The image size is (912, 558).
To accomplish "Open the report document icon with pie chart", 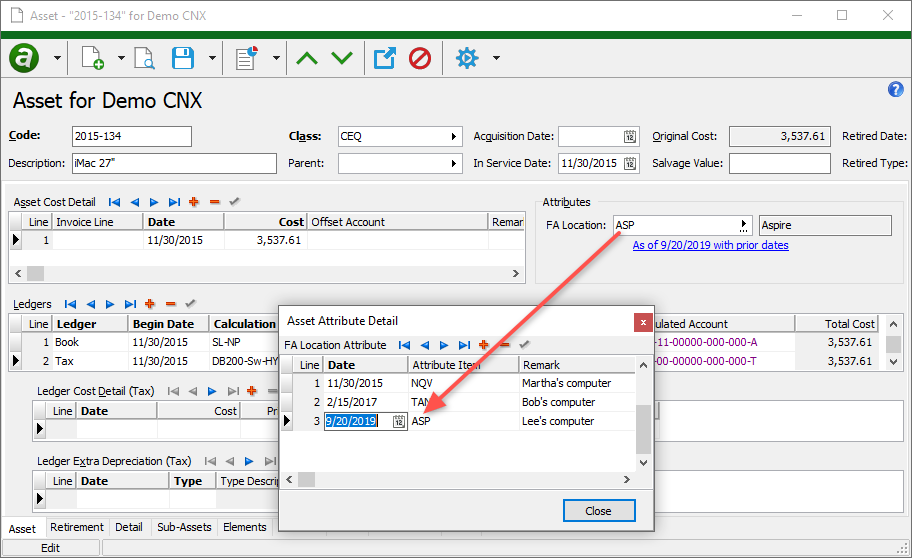I will click(x=246, y=58).
